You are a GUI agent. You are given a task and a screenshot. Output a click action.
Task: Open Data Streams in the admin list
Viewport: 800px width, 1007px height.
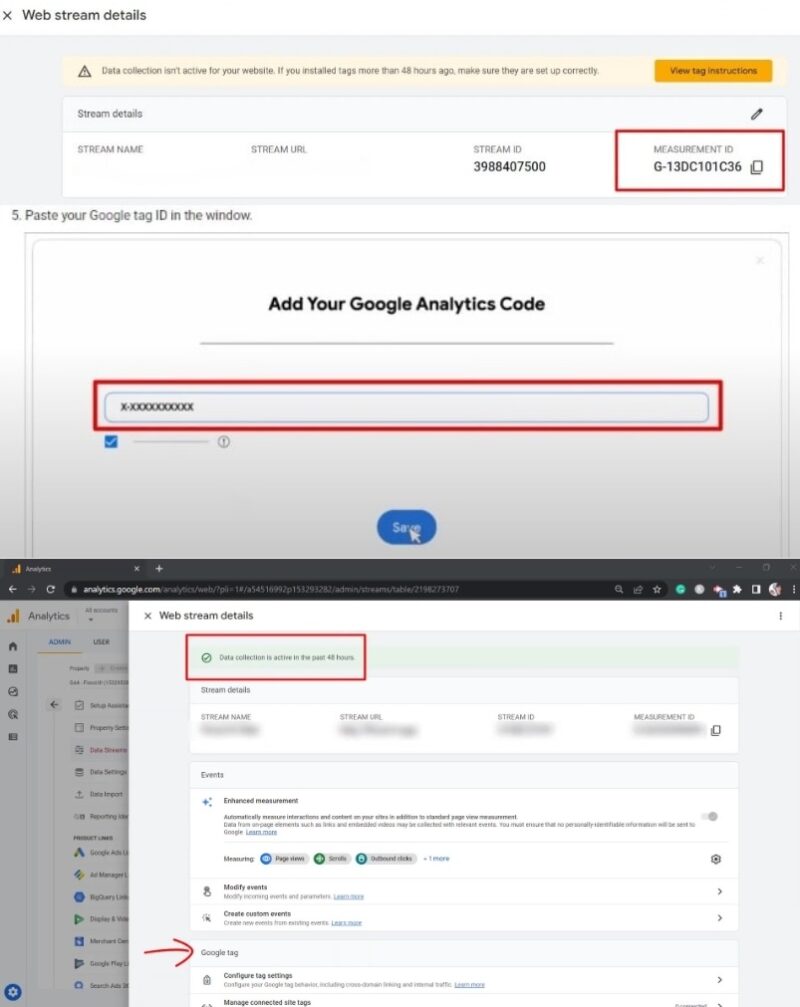pyautogui.click(x=101, y=749)
